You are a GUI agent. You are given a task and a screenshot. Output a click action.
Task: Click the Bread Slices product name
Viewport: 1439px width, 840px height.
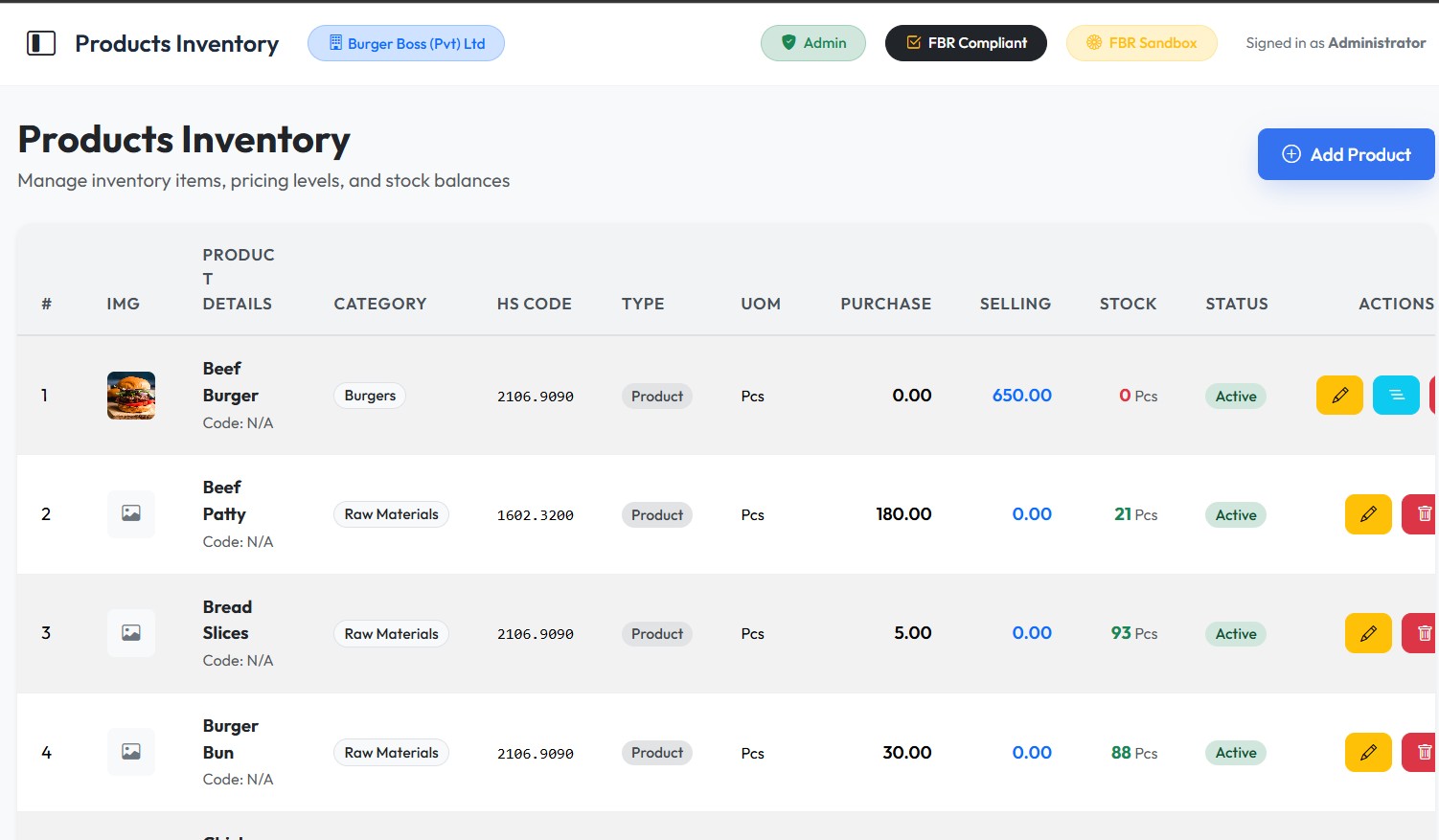click(227, 620)
